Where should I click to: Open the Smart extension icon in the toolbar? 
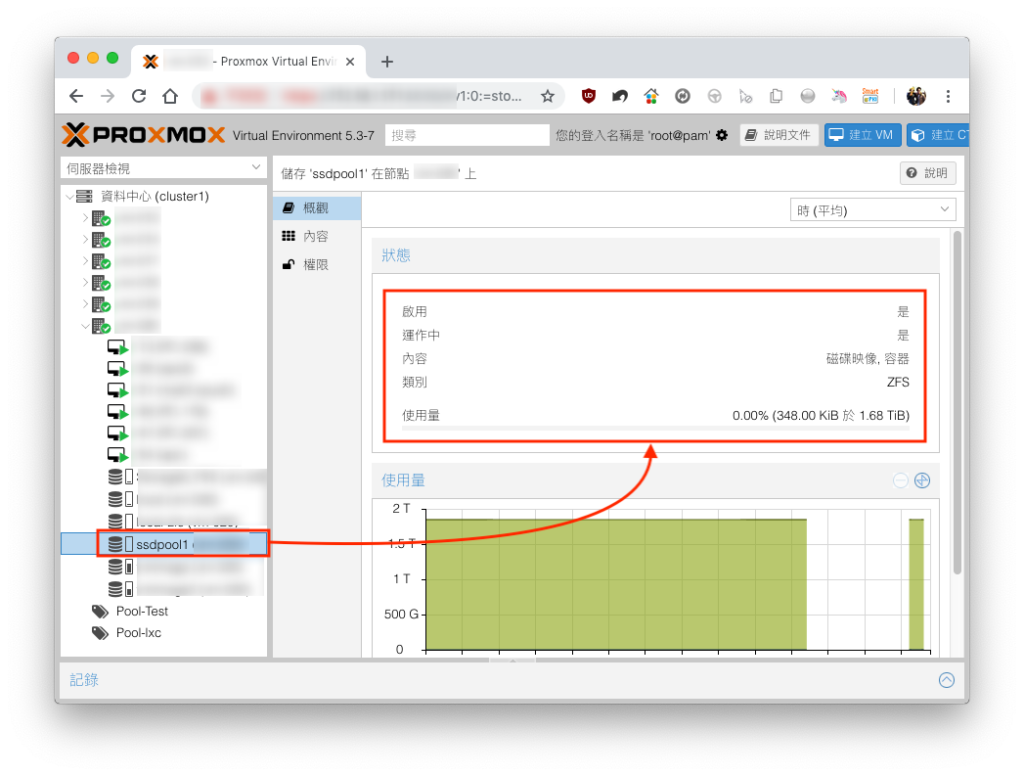click(x=870, y=96)
